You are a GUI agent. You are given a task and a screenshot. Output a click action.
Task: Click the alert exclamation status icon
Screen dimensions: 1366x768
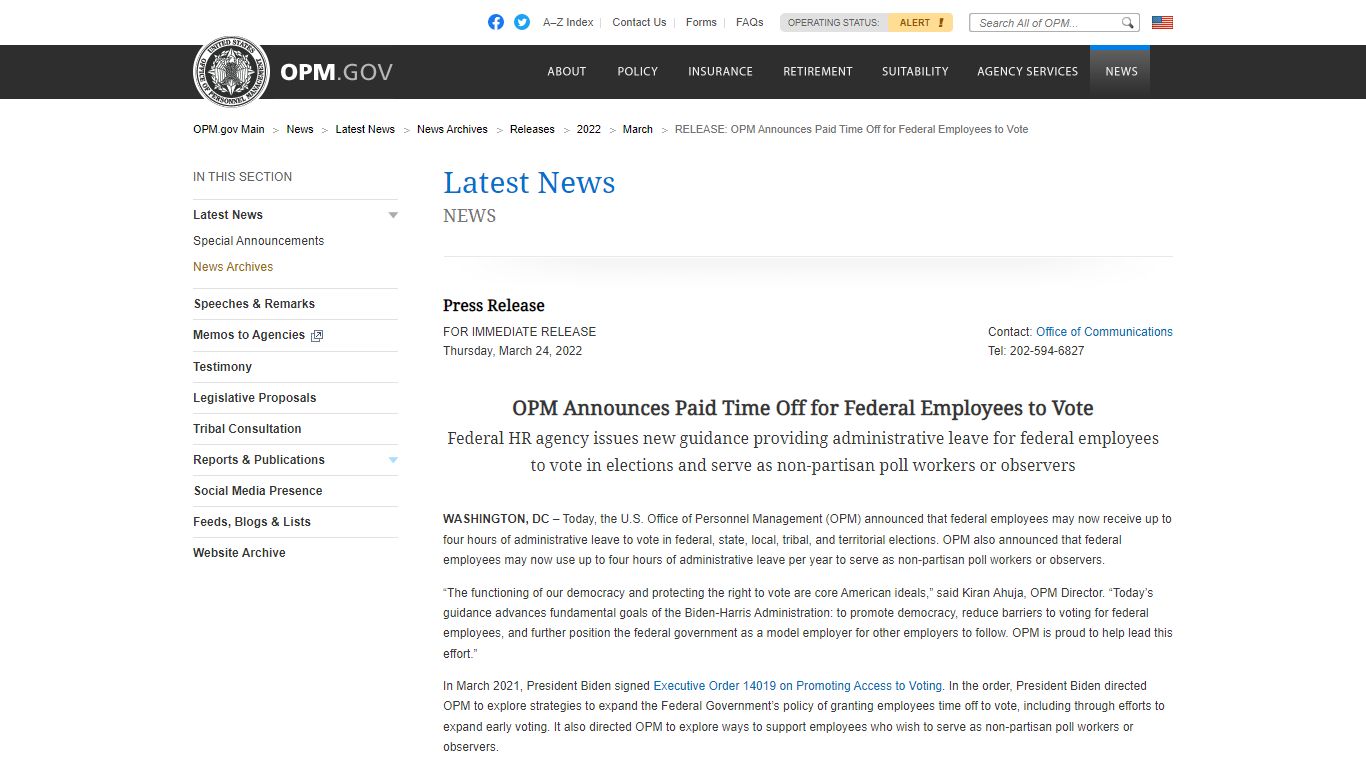tap(940, 22)
